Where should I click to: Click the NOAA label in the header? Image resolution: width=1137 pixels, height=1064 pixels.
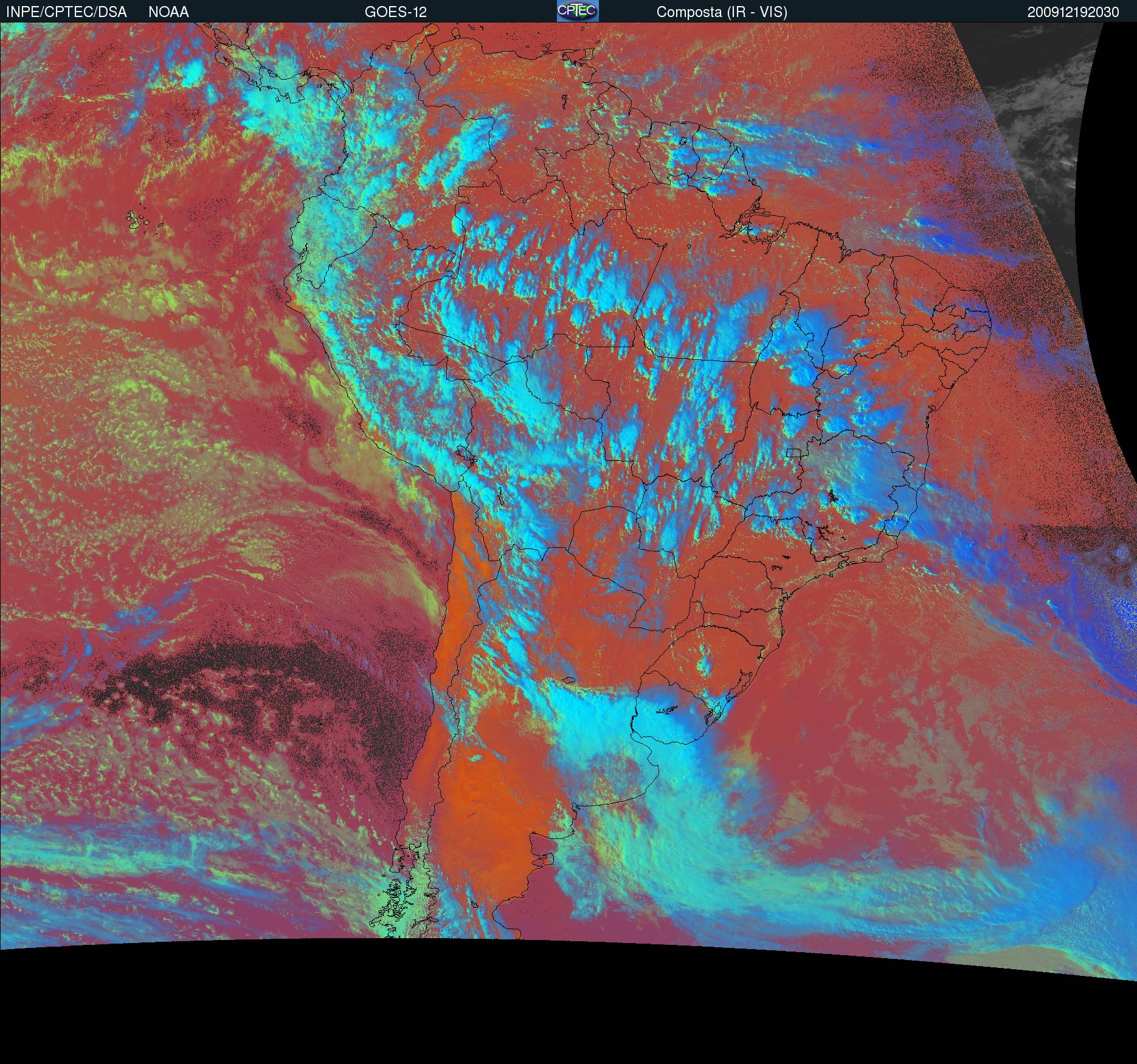point(168,12)
